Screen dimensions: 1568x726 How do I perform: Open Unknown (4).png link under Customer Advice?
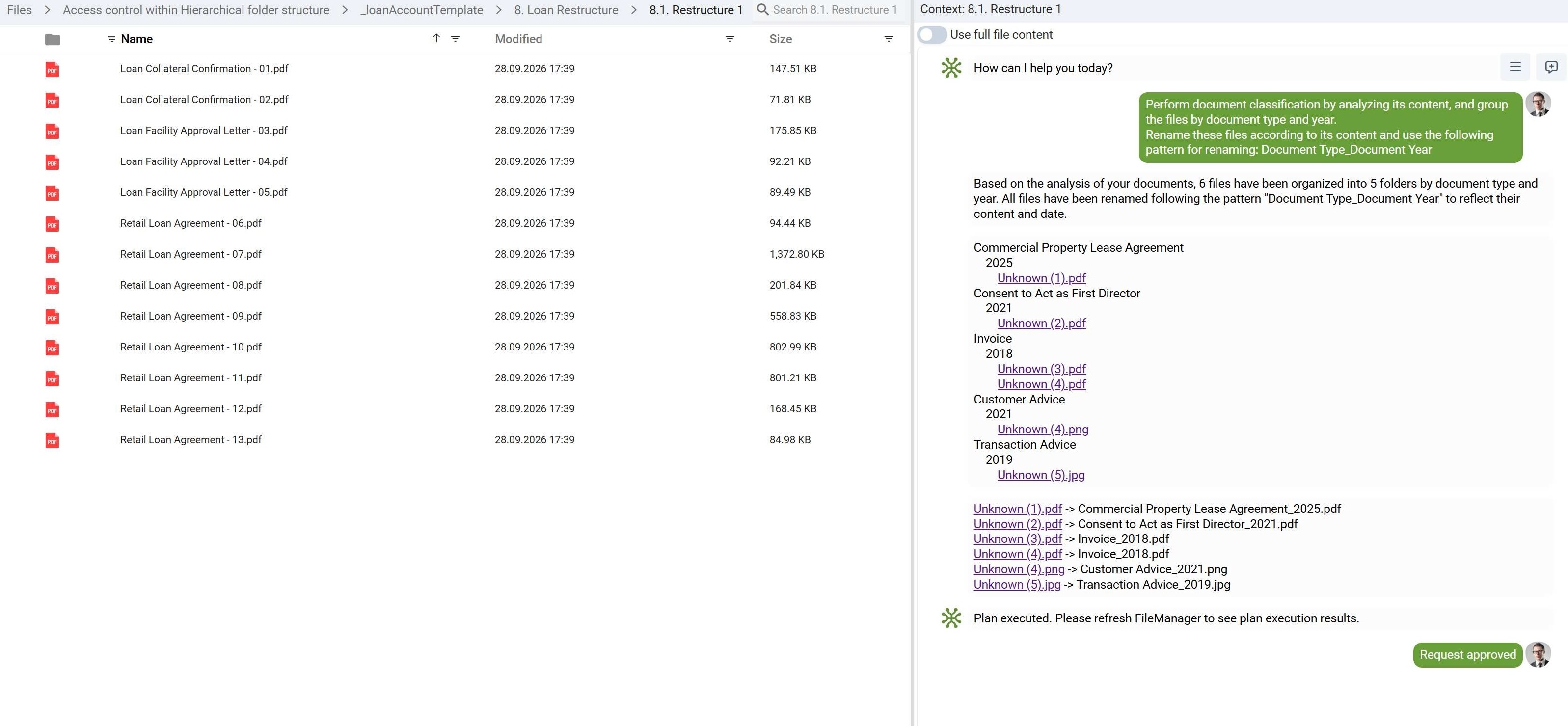(x=1043, y=429)
